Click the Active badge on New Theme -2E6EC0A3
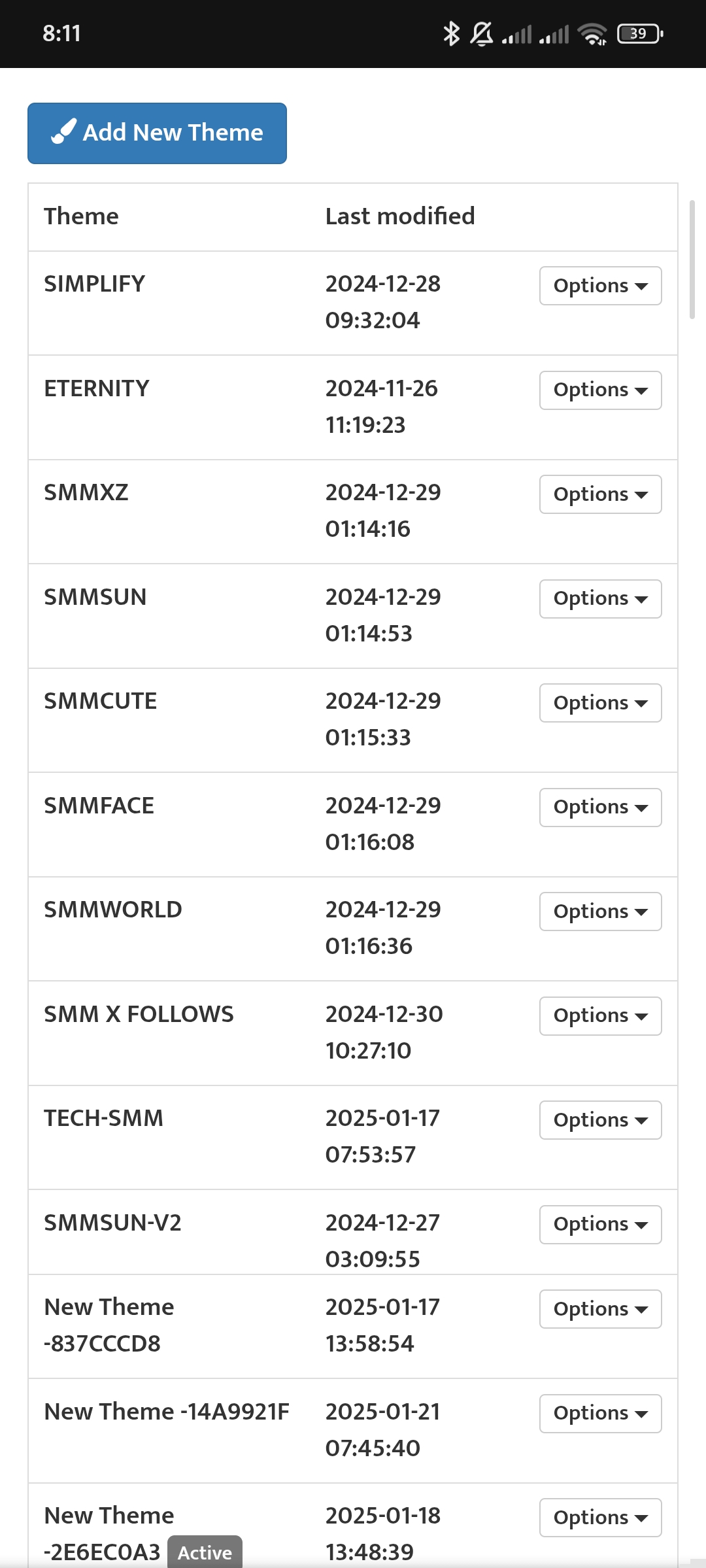This screenshot has height=1568, width=706. [x=205, y=1552]
